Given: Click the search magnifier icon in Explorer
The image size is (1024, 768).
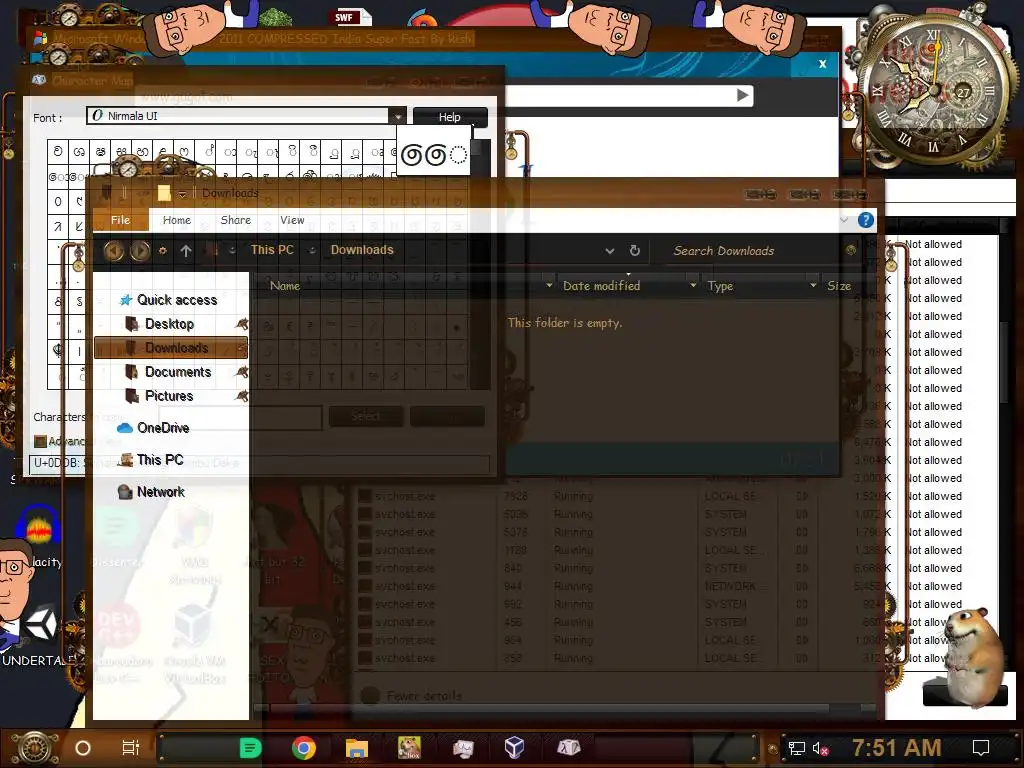Looking at the screenshot, I should [850, 250].
